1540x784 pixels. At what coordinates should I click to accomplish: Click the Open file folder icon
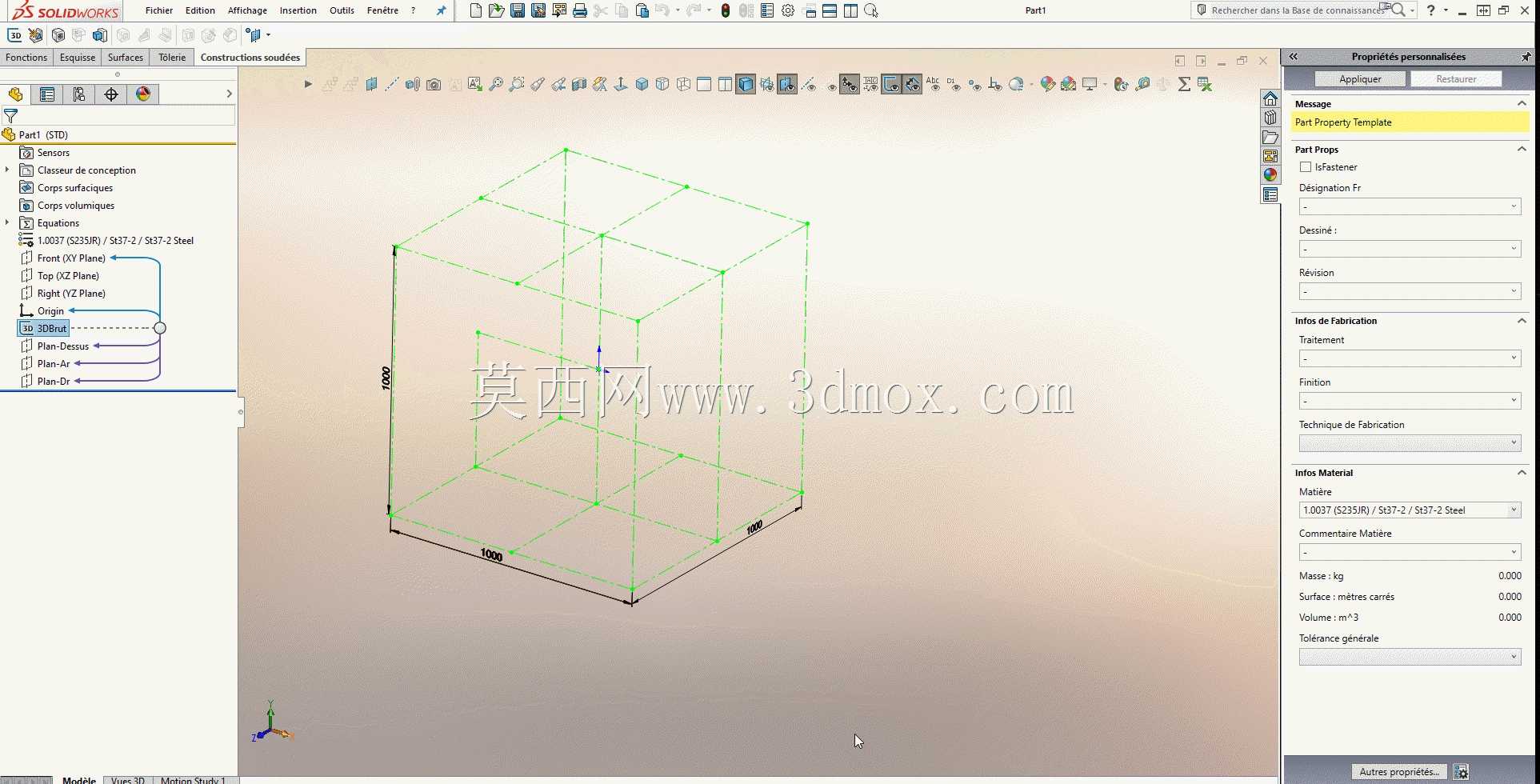497,10
